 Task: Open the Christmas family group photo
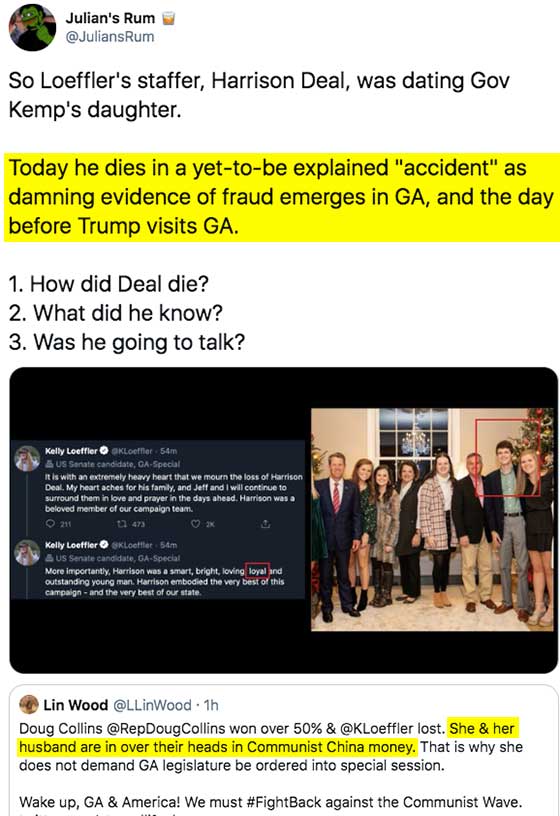432,519
